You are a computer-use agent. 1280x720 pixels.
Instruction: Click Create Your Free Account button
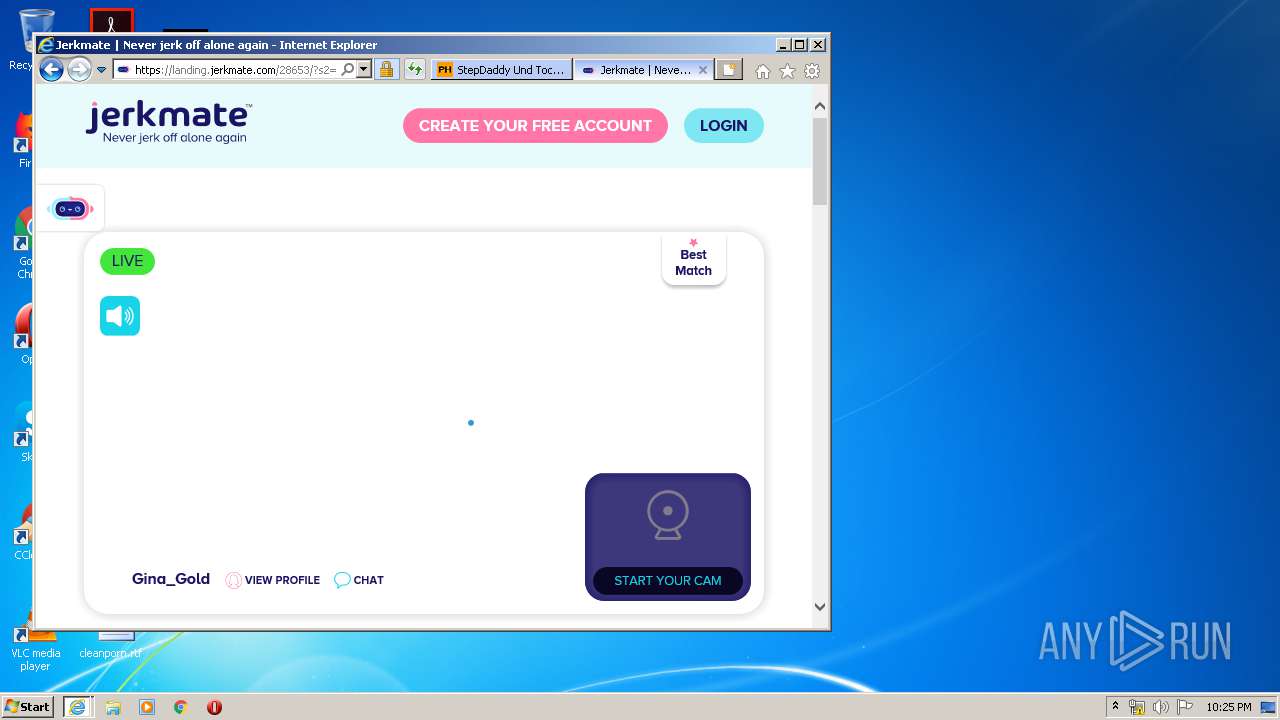(535, 126)
